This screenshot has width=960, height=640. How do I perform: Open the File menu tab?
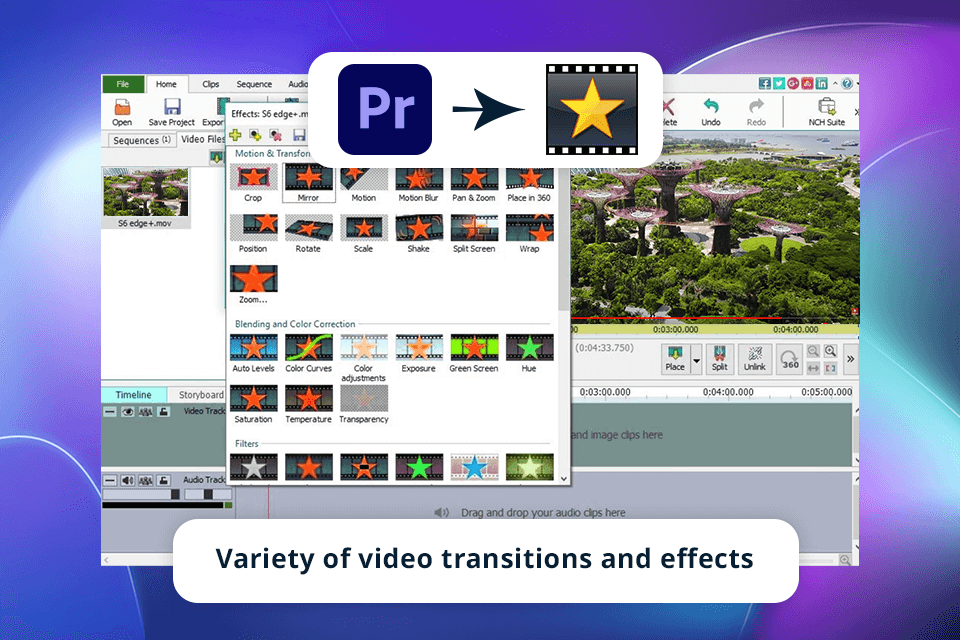point(123,84)
